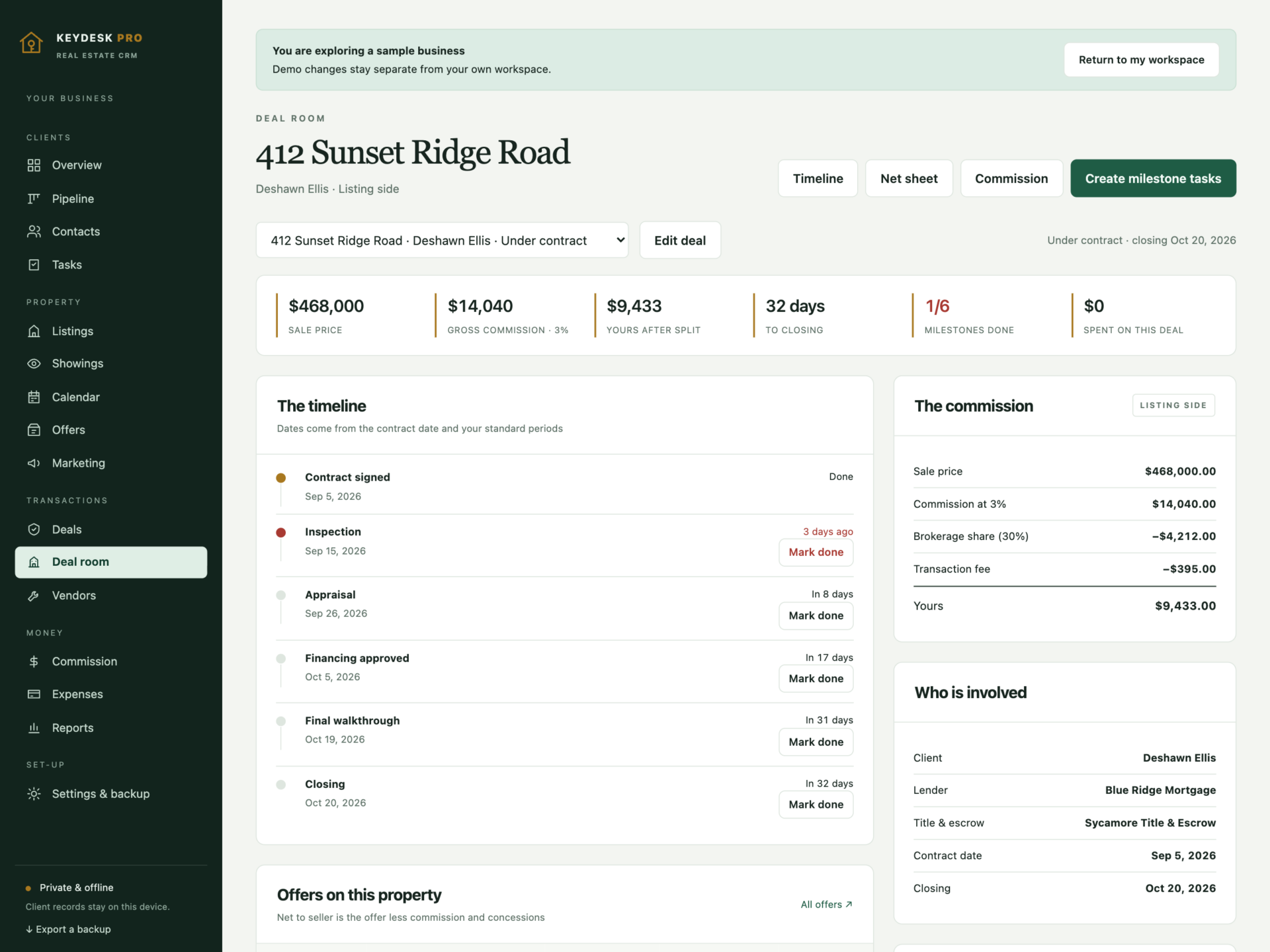Switch to the Net sheet section

[909, 178]
